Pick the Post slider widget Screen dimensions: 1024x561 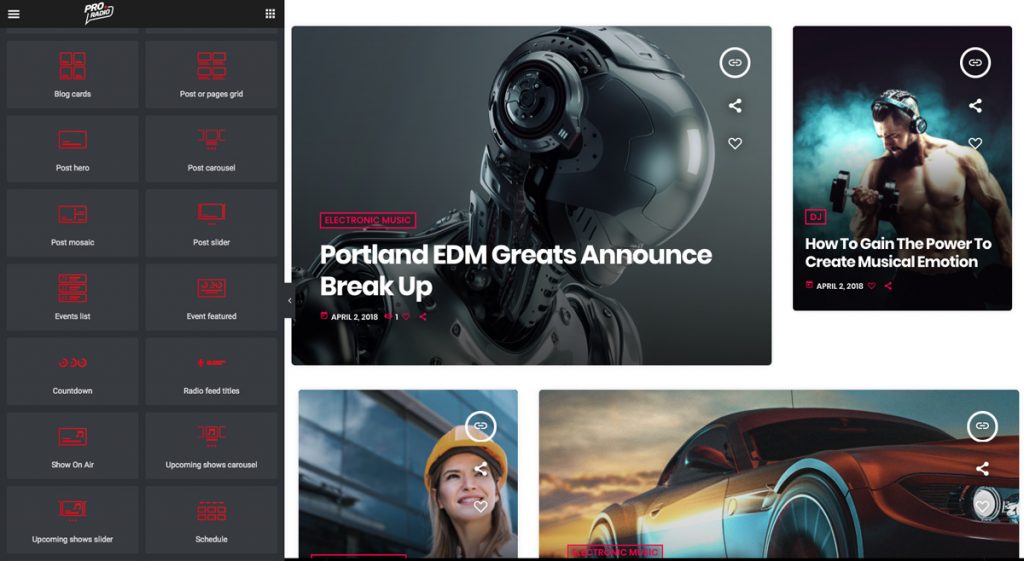(x=211, y=223)
